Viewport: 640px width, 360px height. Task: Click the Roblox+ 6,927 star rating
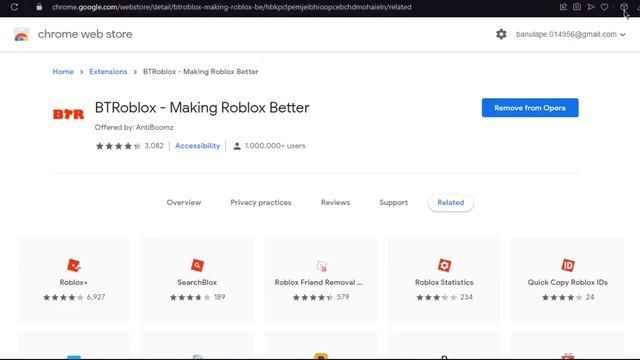click(x=74, y=297)
